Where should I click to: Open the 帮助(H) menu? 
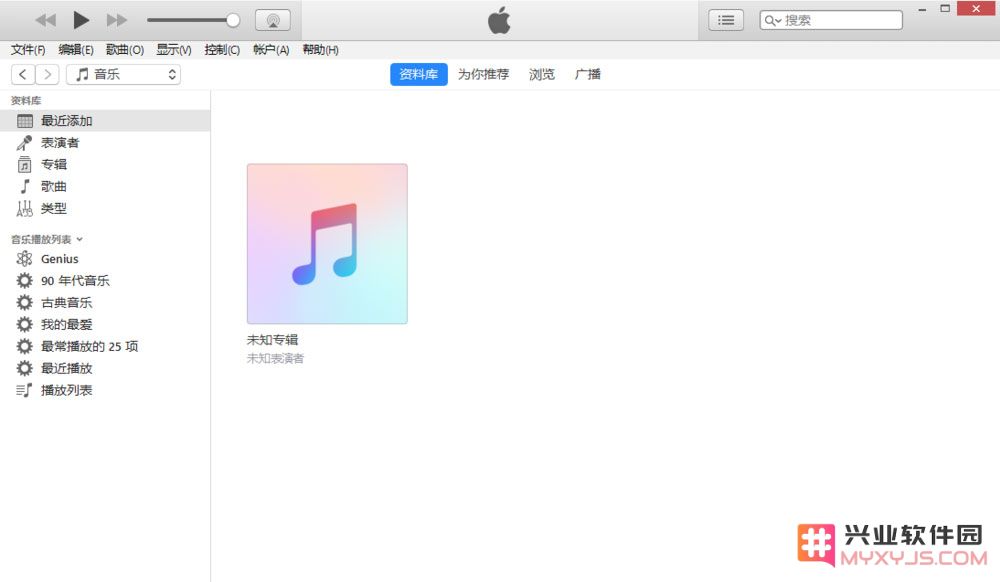tap(320, 50)
